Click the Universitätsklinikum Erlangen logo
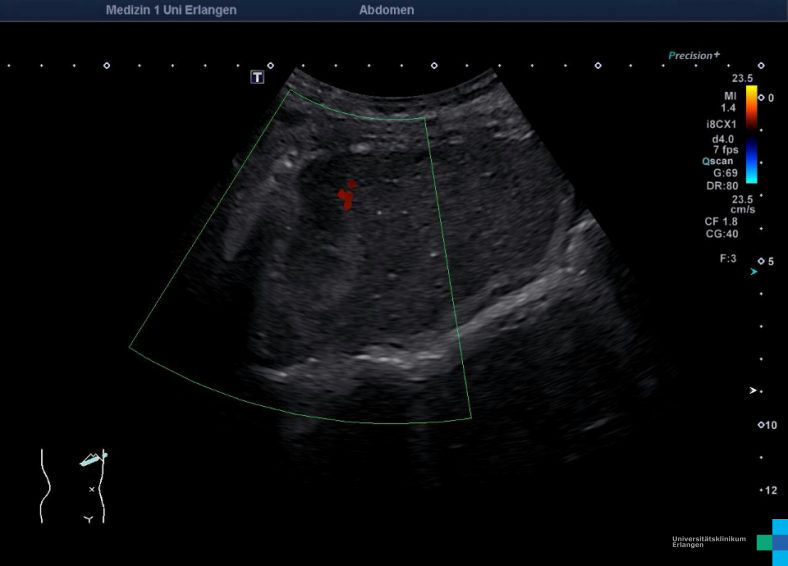Image resolution: width=788 pixels, height=566 pixels. 730,541
